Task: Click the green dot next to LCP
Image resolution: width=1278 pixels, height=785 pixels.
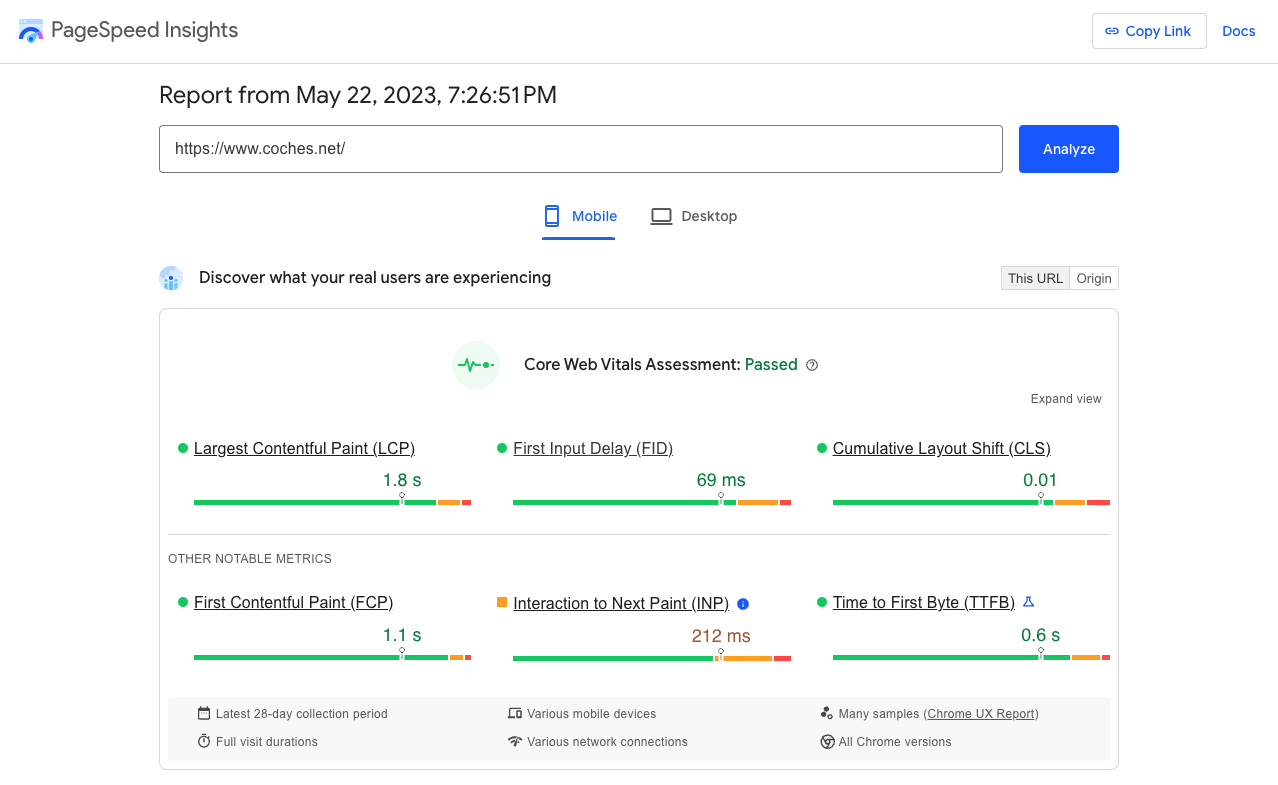Action: point(183,448)
